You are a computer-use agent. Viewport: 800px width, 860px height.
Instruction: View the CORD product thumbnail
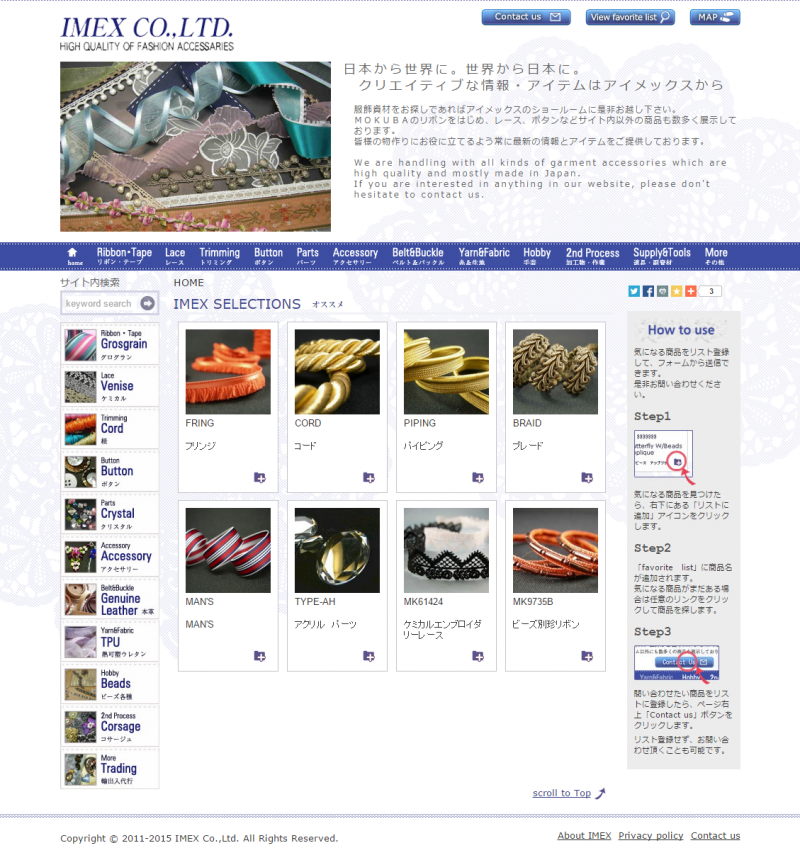coord(337,371)
